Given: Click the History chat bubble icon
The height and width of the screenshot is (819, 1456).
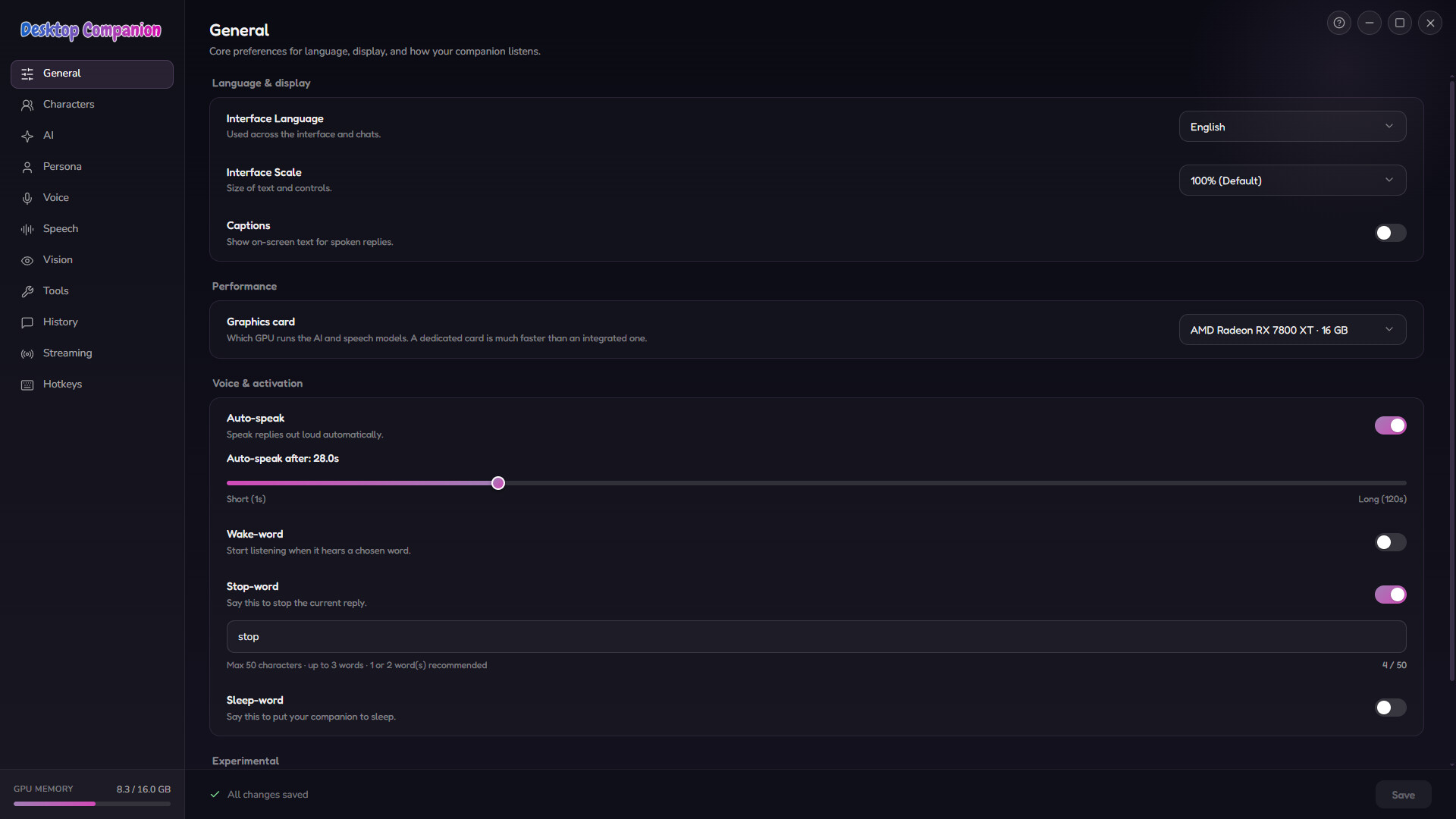Looking at the screenshot, I should [x=27, y=323].
